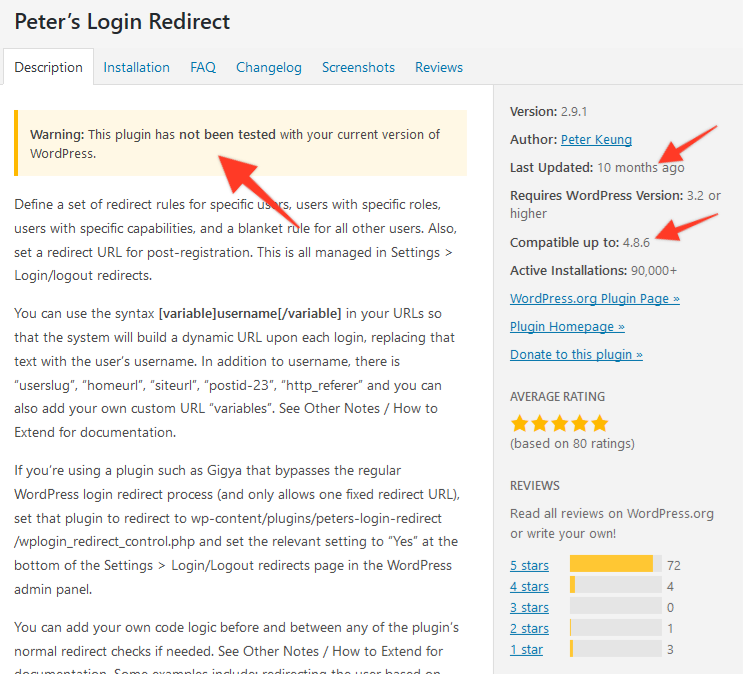Screen dimensions: 743x674
Task: Click the 4 stars rating bar
Action: point(616,584)
